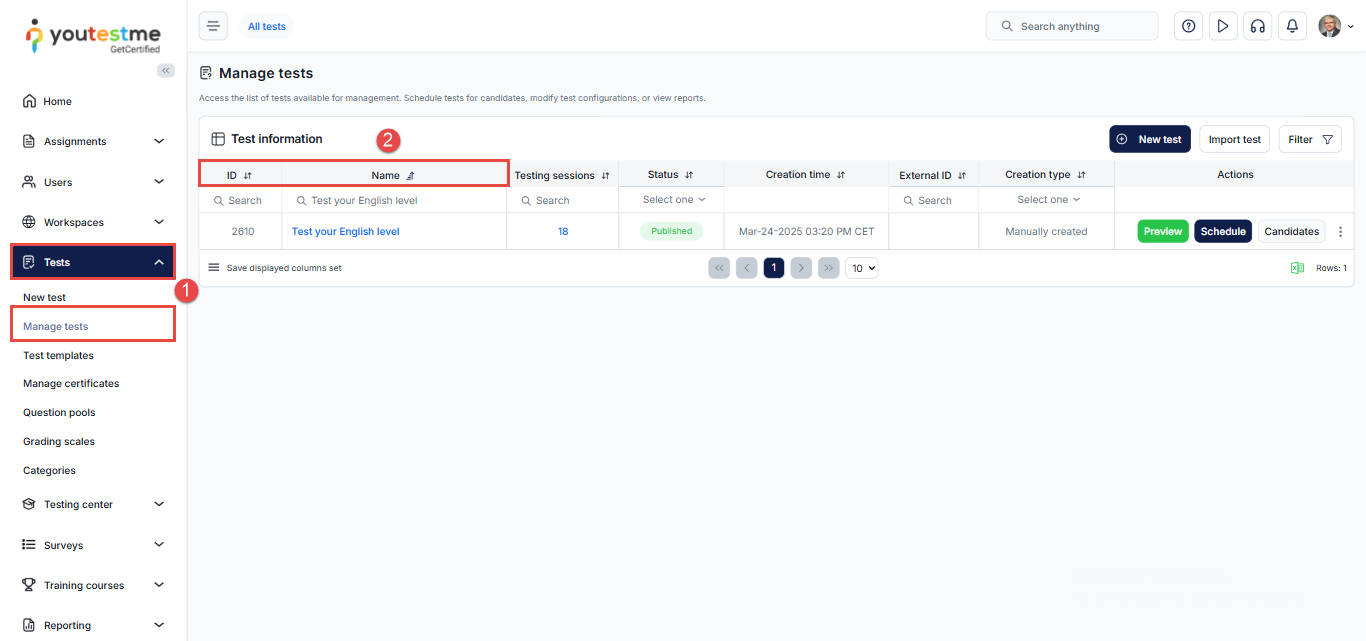Open the notifications bell icon

click(x=1292, y=26)
